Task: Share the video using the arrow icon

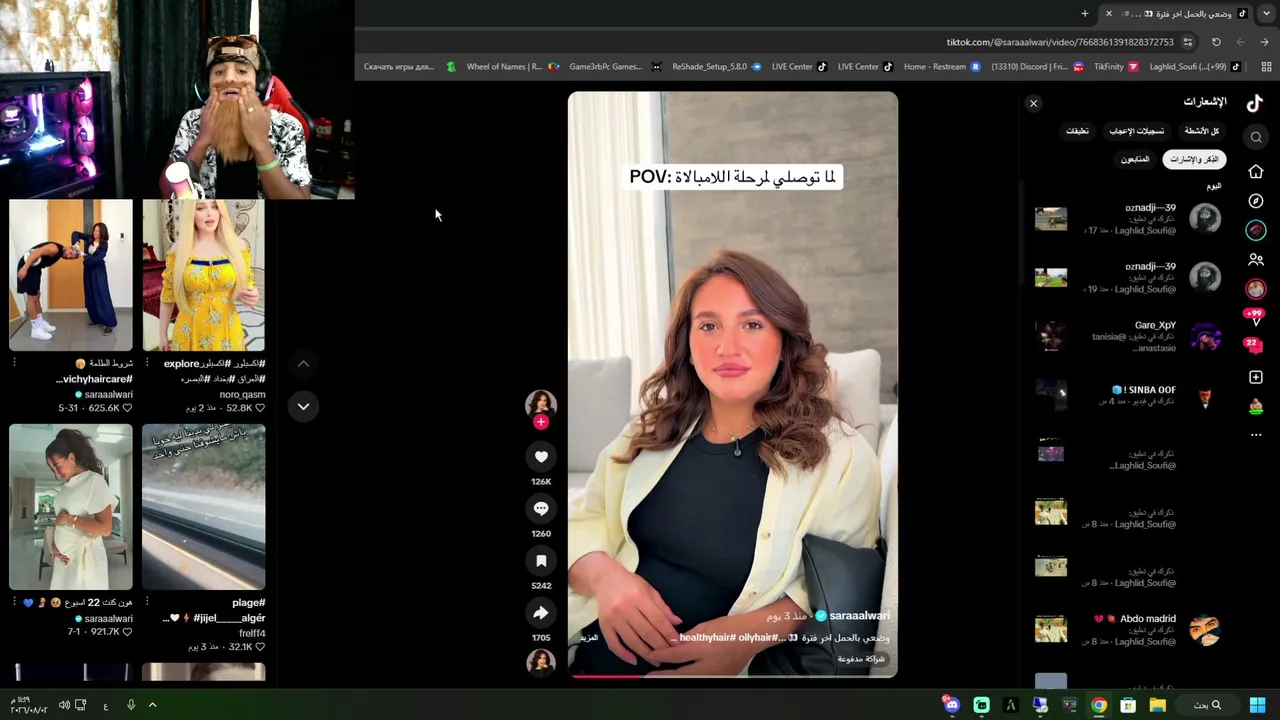Action: pos(541,613)
